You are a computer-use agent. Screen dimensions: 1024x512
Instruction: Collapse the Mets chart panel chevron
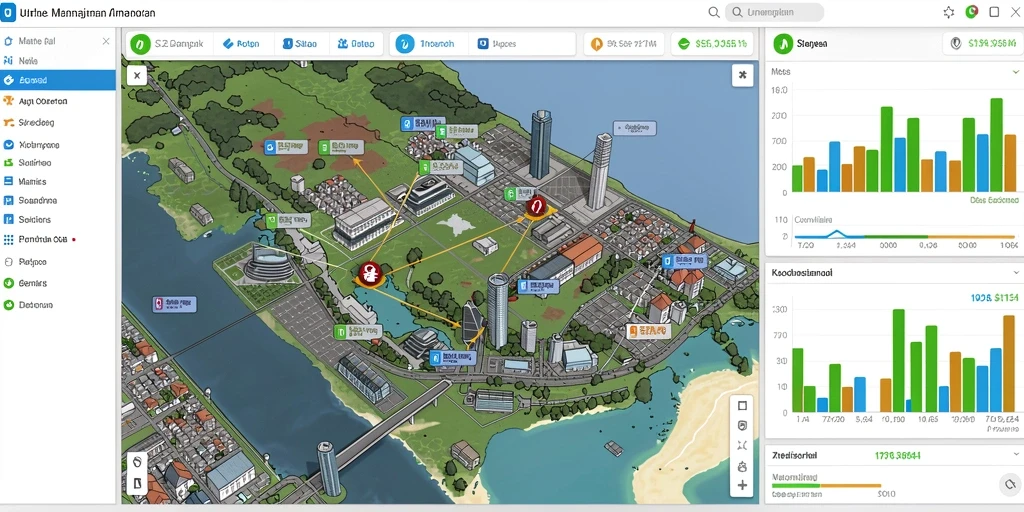click(x=1016, y=71)
